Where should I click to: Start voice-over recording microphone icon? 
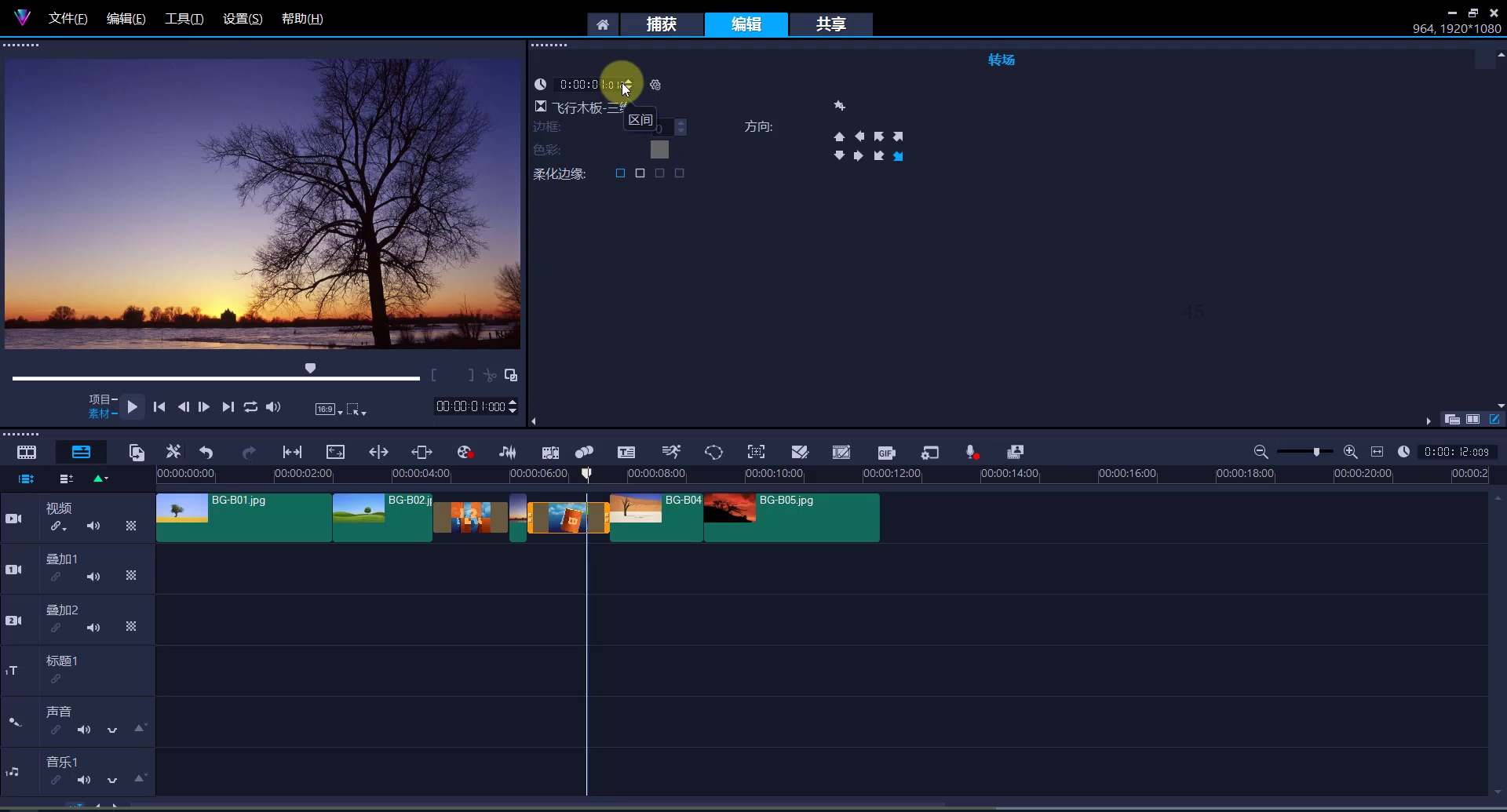pyautogui.click(x=972, y=452)
